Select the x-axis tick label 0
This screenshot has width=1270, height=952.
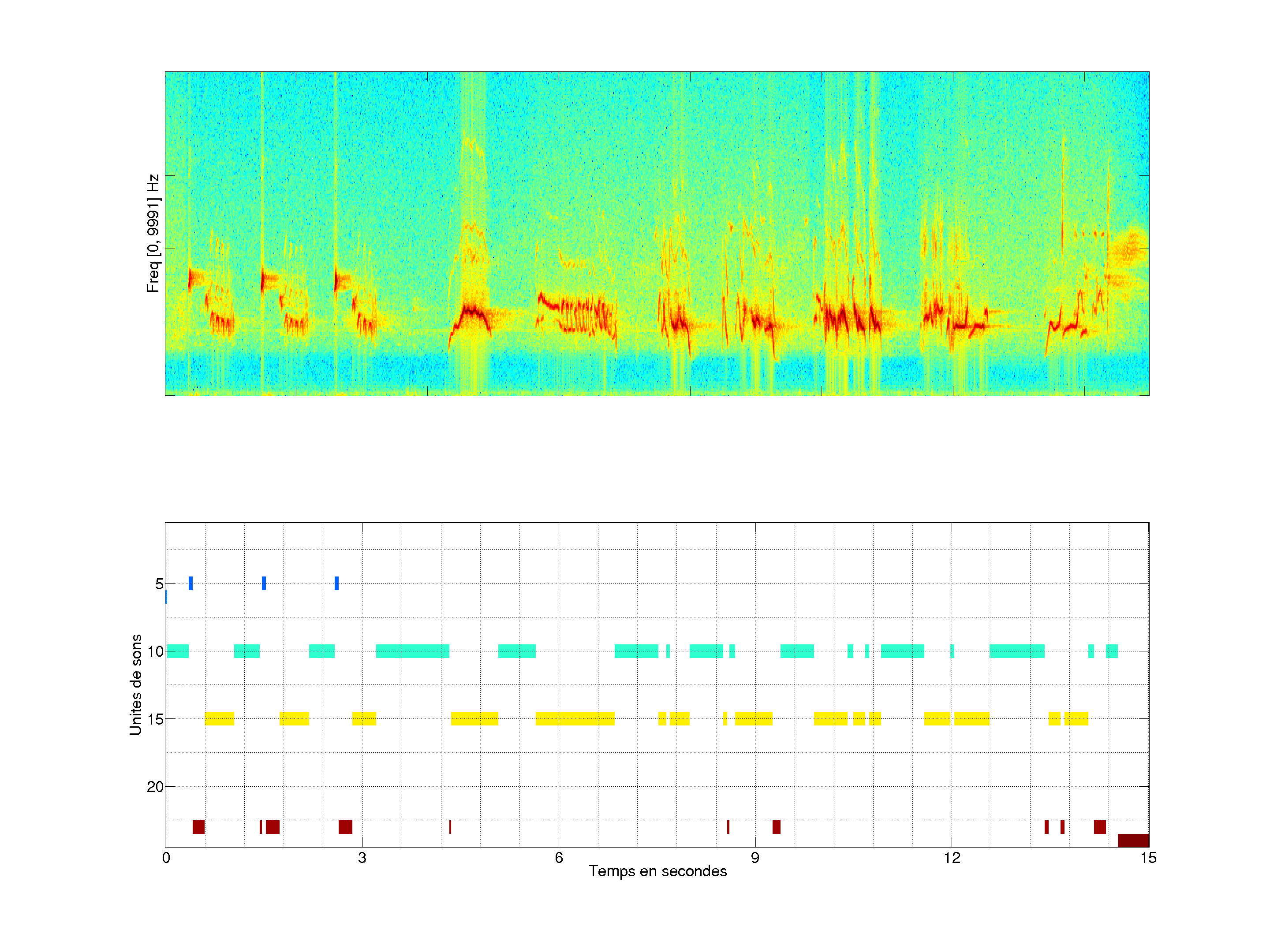coord(166,858)
